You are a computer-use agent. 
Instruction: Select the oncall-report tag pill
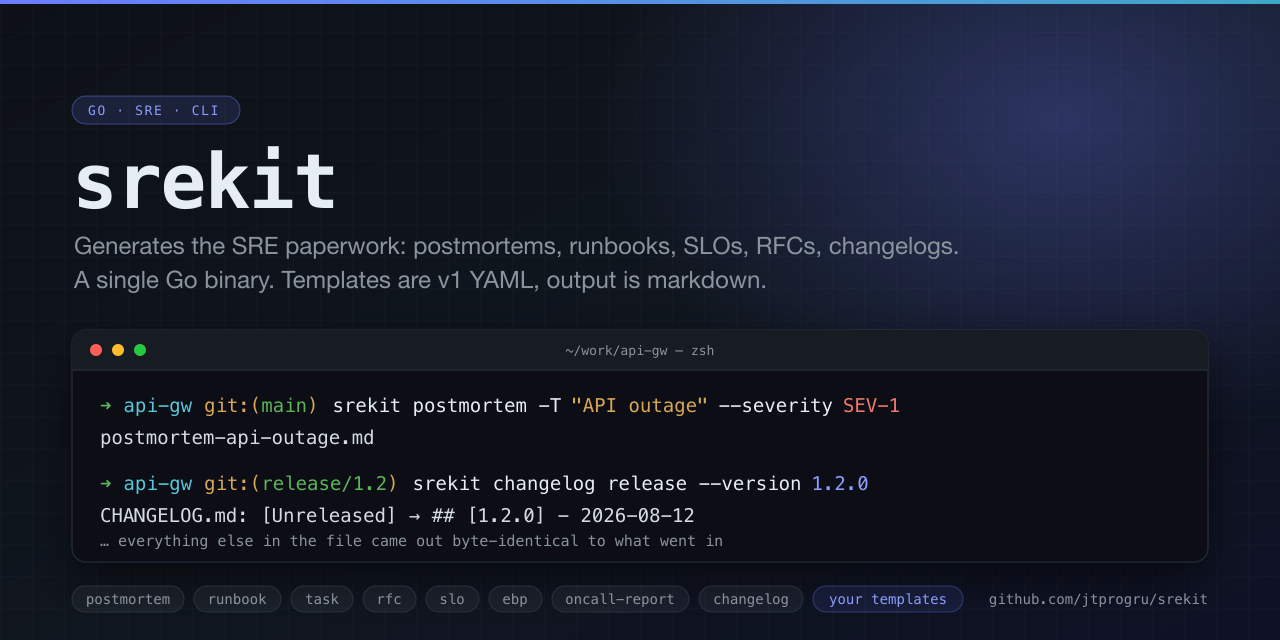pos(620,599)
